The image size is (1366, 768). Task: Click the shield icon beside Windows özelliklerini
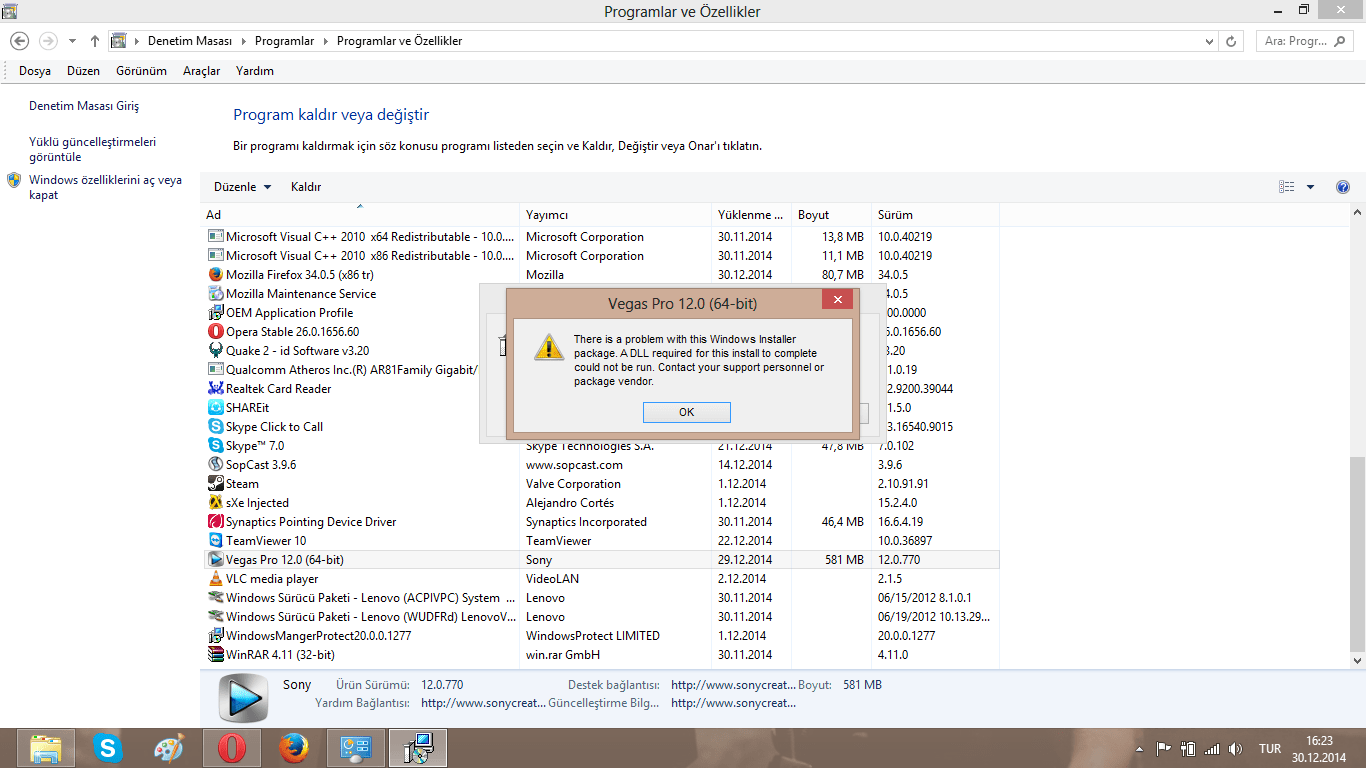[14, 180]
